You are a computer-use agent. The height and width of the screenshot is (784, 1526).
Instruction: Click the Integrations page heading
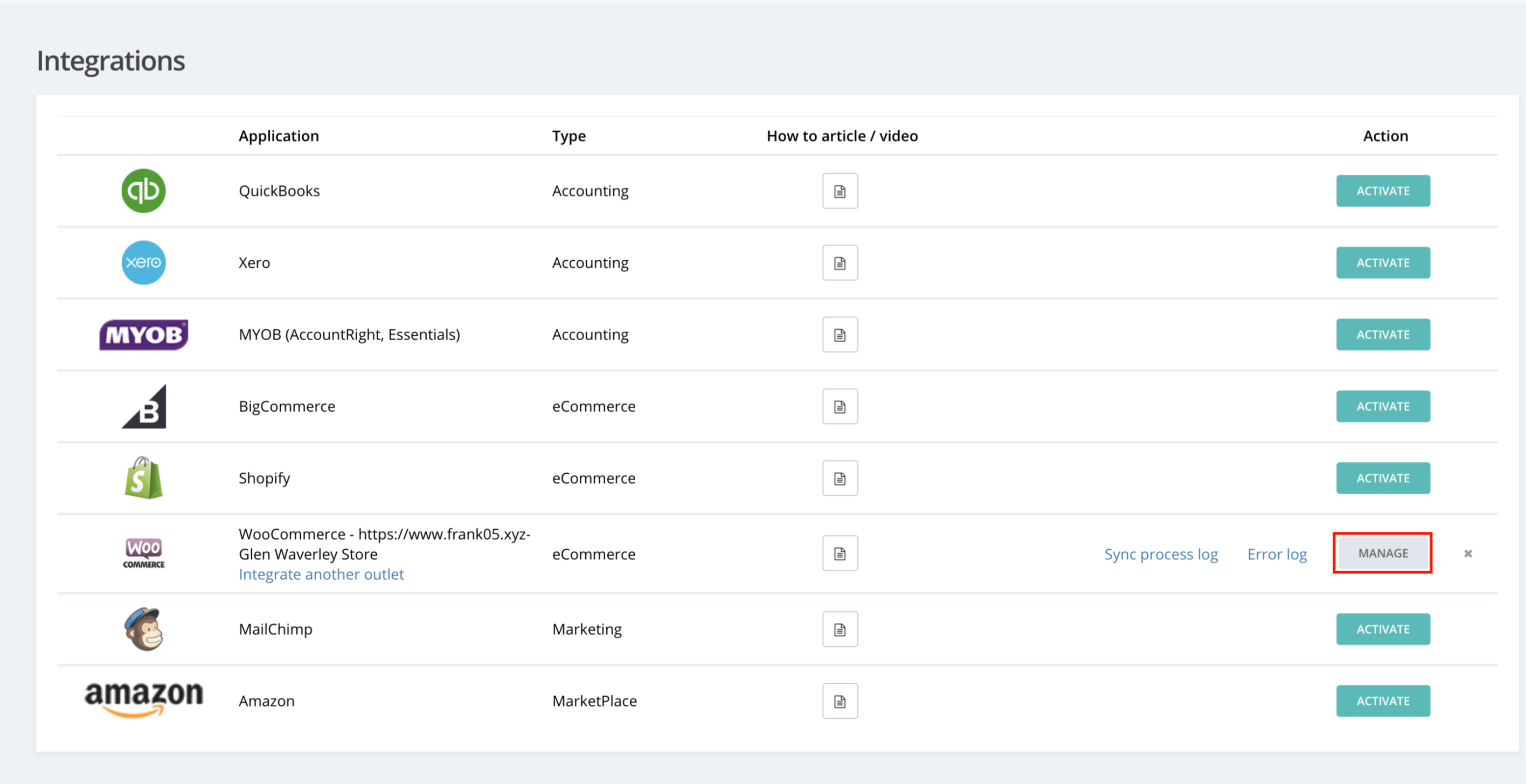click(111, 61)
